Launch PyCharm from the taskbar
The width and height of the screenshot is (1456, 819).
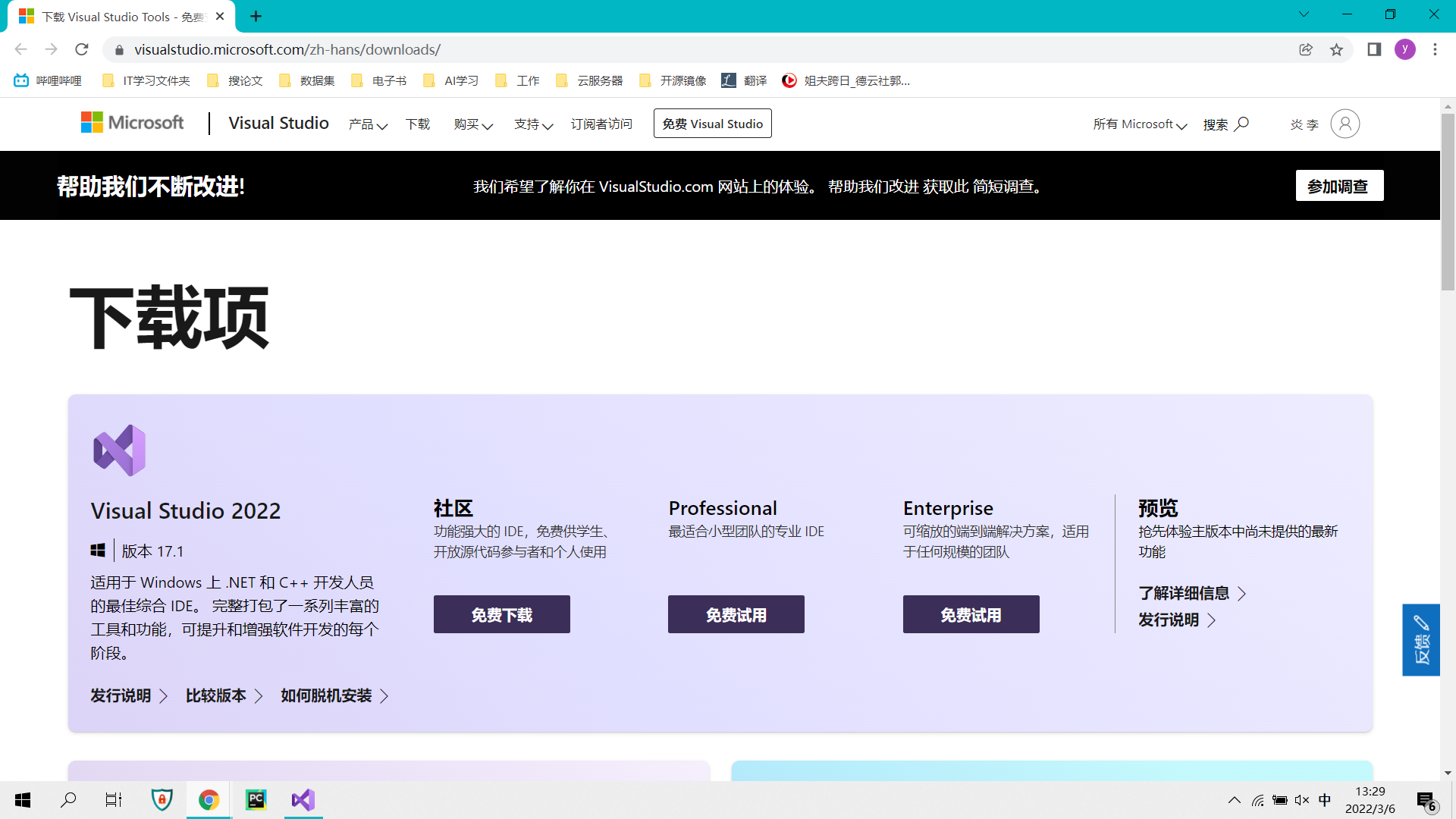256,800
